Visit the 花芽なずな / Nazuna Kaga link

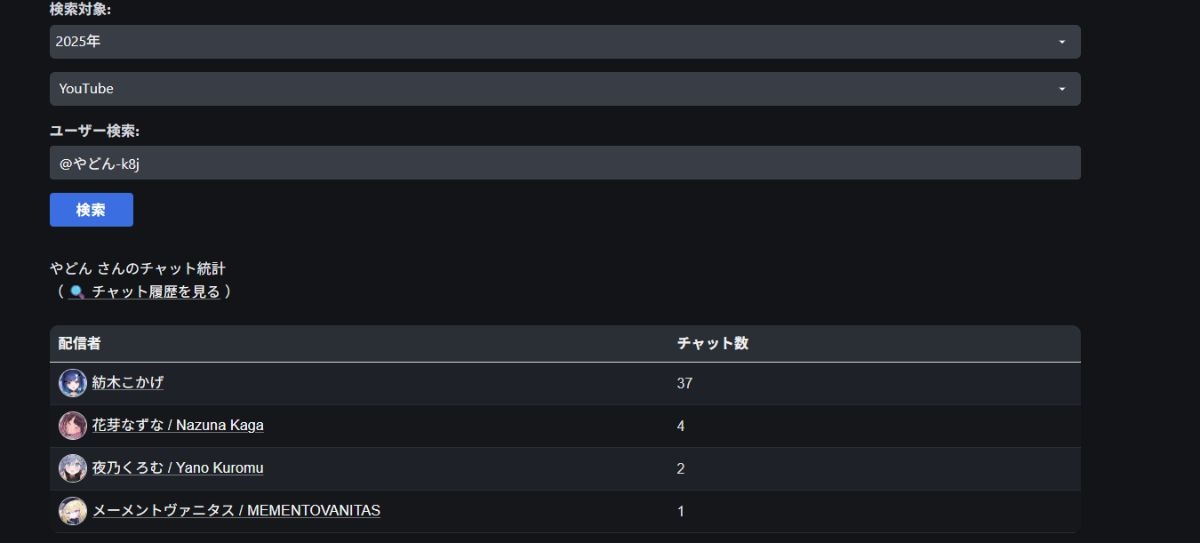click(178, 426)
